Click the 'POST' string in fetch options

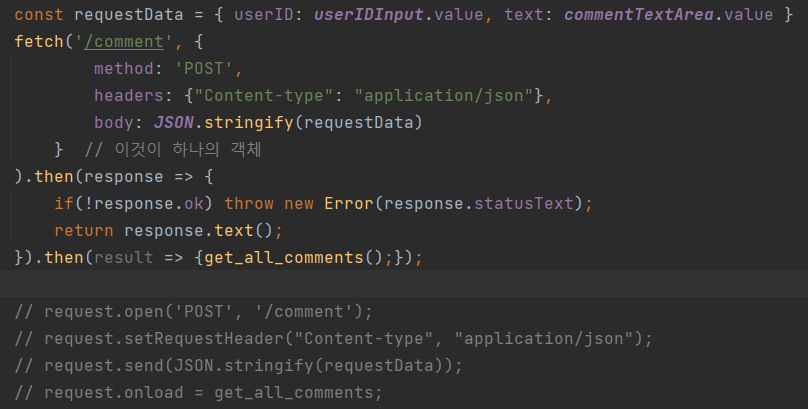pos(204,69)
